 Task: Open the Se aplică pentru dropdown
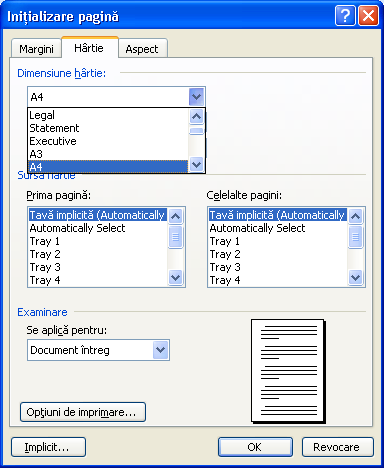160,350
